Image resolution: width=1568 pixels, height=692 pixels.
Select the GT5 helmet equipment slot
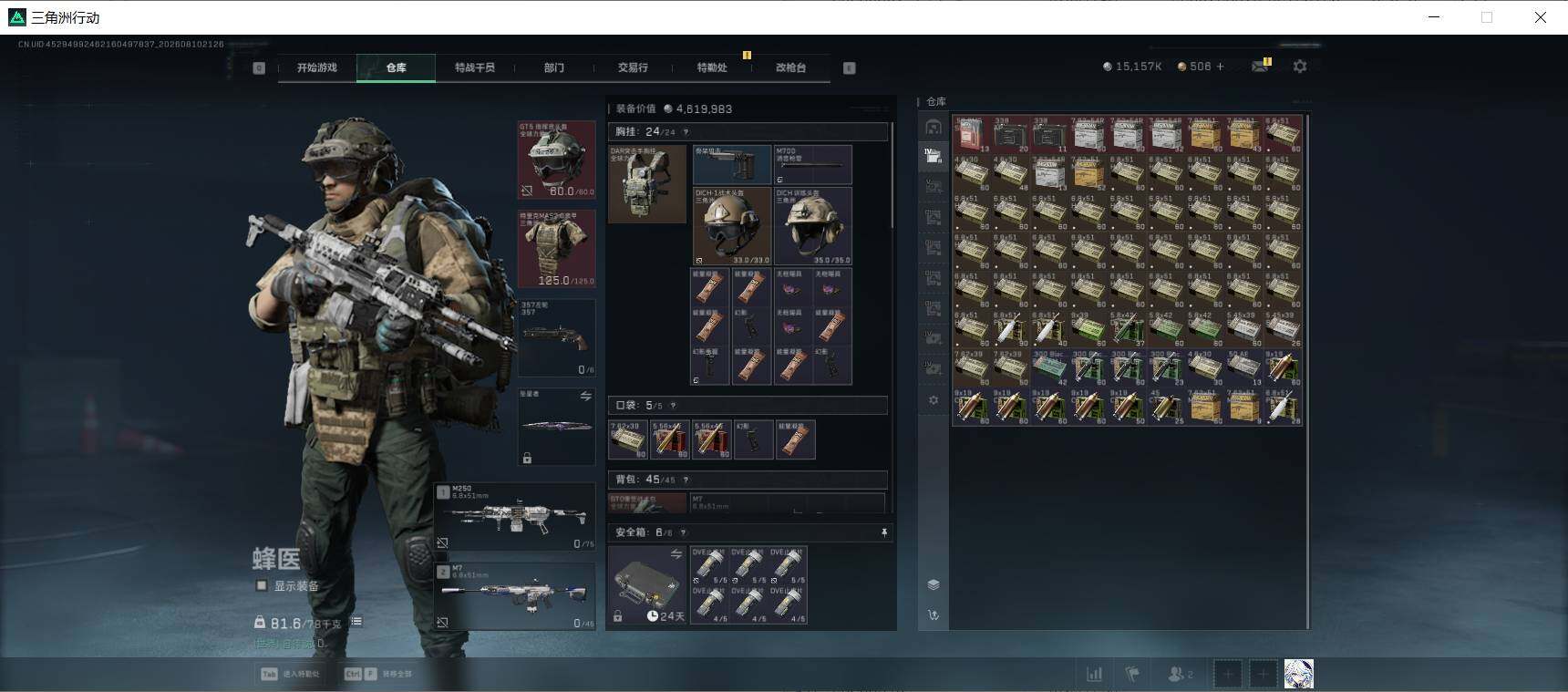pos(556,160)
